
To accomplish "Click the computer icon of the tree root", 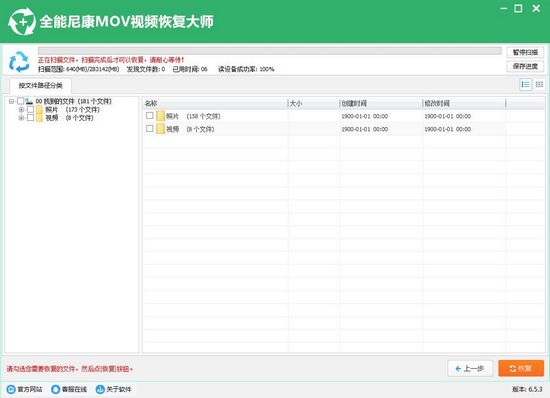I will 29,101.
